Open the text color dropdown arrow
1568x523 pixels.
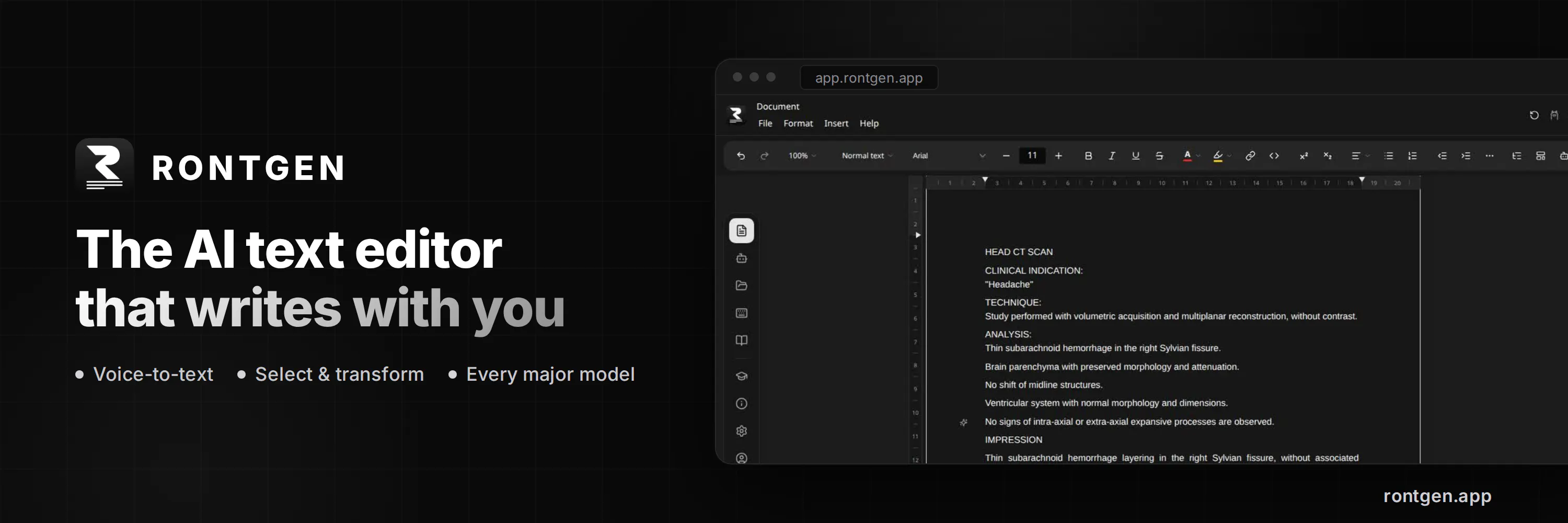1198,156
